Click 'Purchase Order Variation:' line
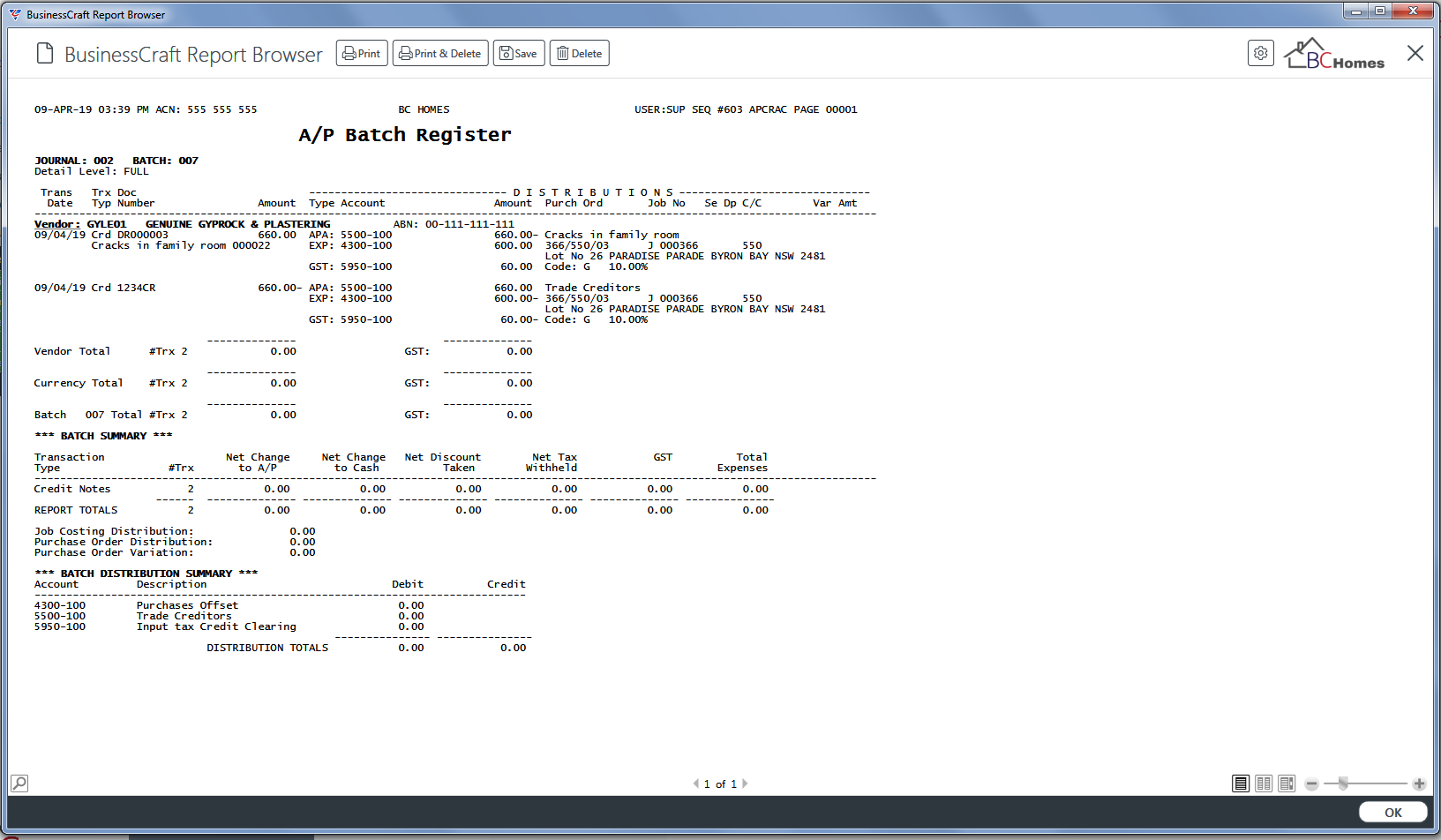Image resolution: width=1441 pixels, height=840 pixels. coord(114,552)
